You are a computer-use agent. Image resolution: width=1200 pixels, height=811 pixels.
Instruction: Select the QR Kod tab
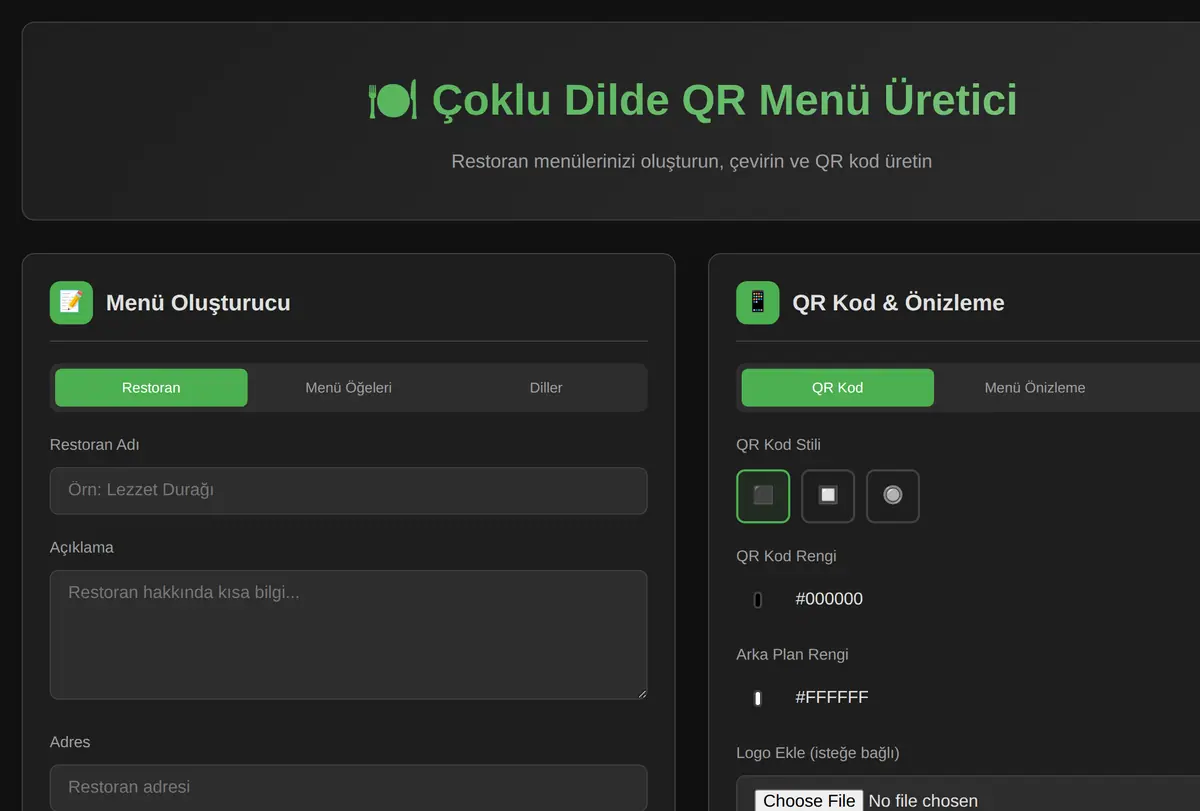tap(838, 388)
